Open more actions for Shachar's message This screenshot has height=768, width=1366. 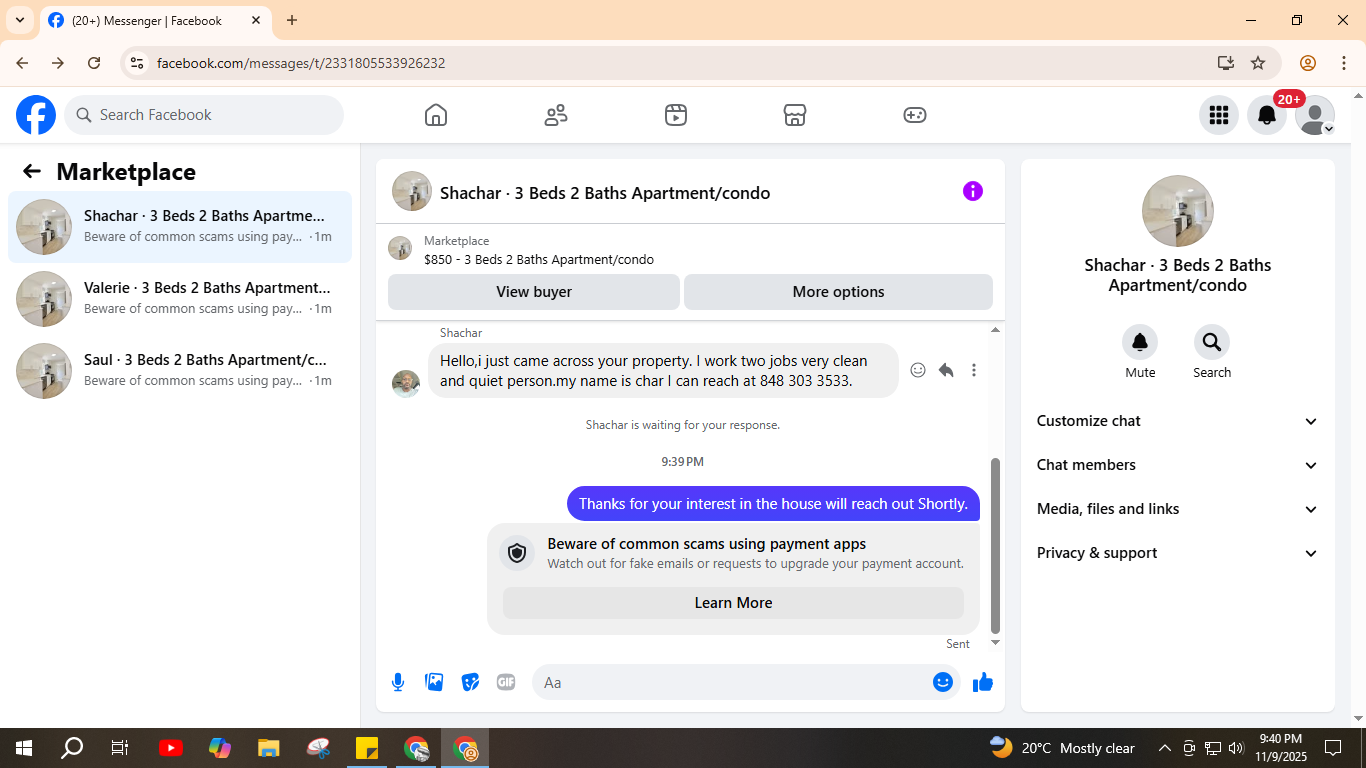974,370
